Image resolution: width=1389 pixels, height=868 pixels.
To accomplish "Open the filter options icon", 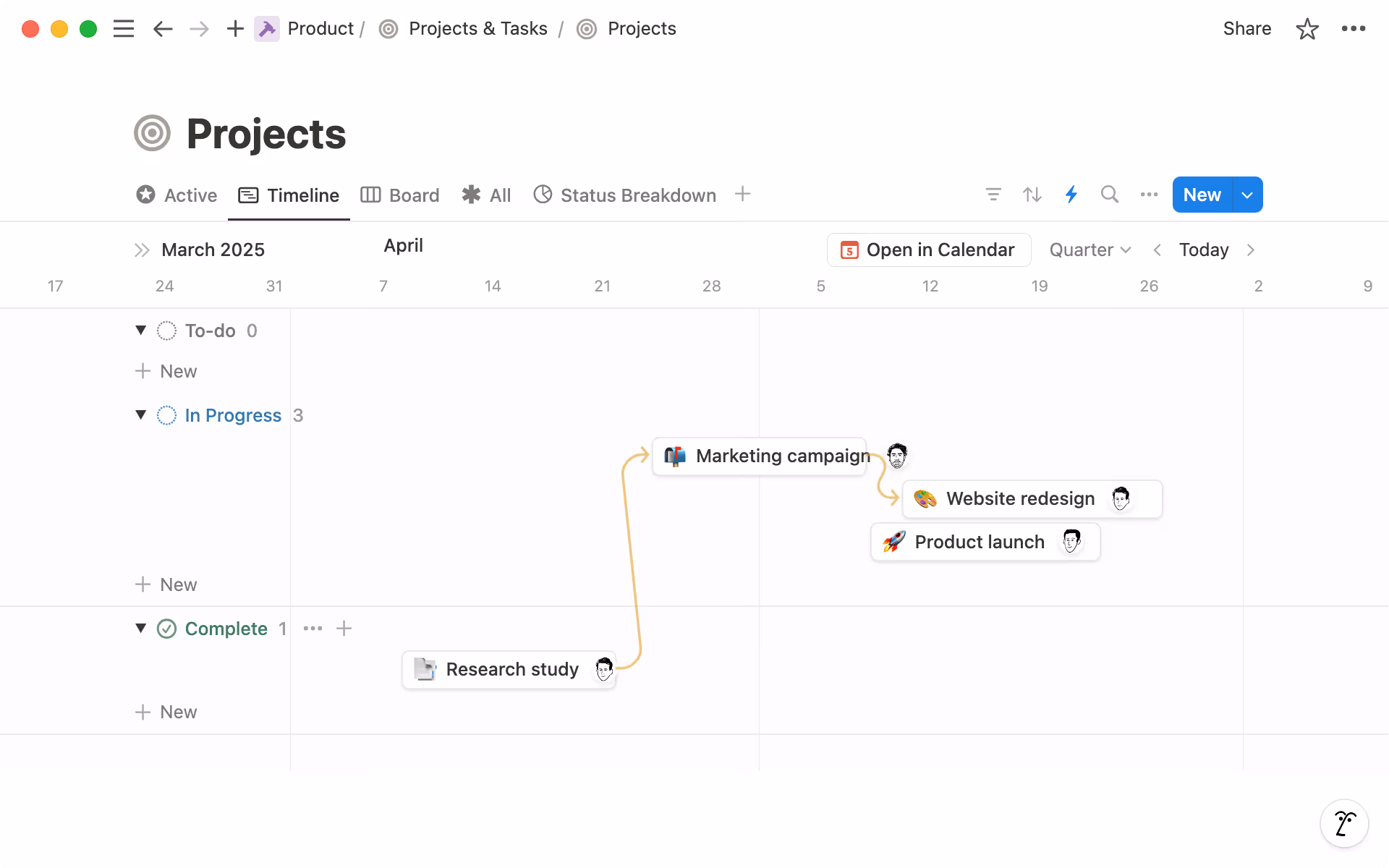I will pyautogui.click(x=993, y=195).
